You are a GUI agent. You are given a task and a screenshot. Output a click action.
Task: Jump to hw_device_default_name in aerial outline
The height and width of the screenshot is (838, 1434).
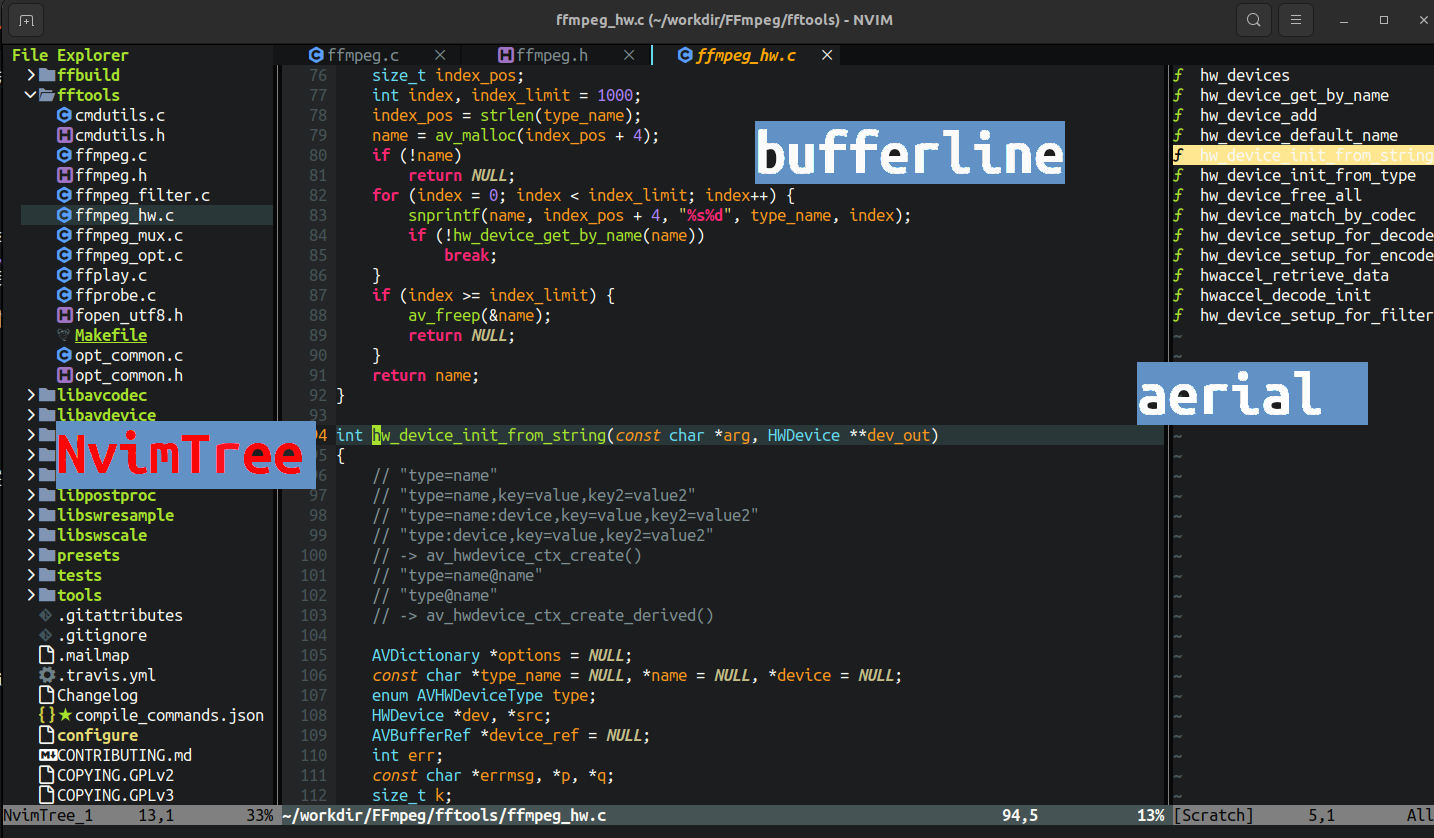(1299, 135)
